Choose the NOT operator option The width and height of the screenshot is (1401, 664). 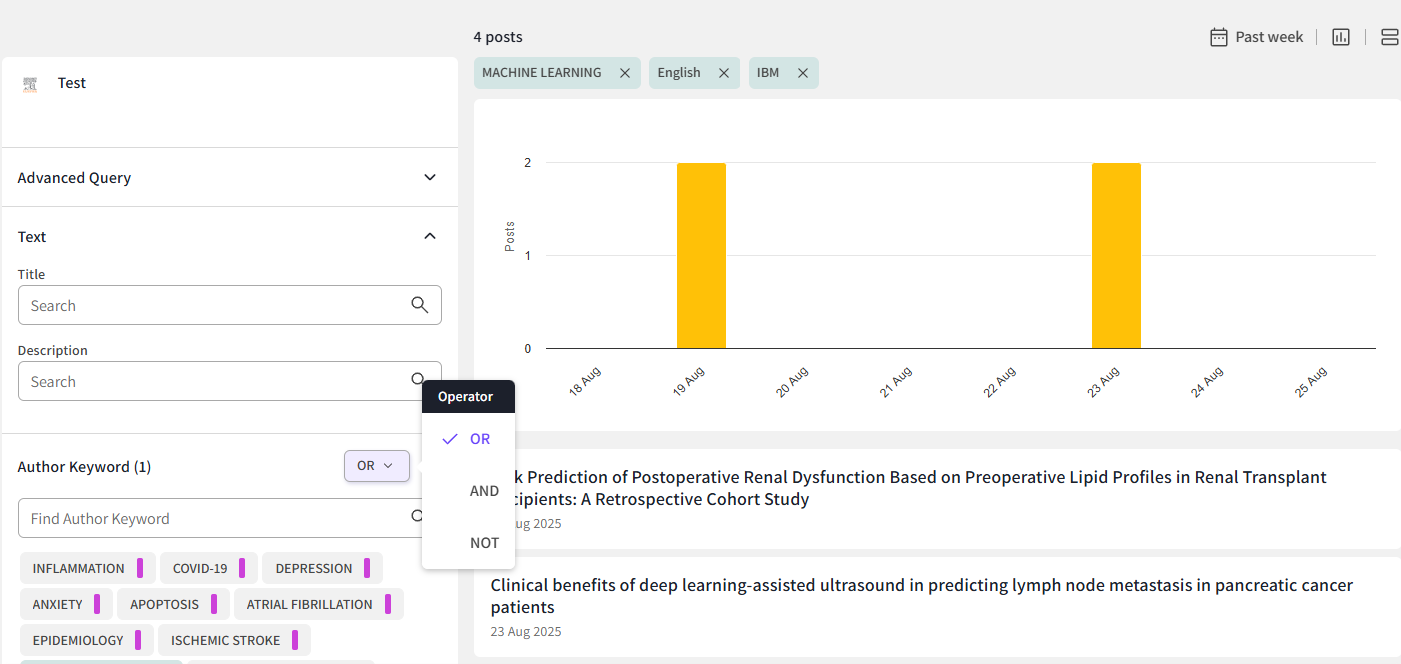(484, 543)
